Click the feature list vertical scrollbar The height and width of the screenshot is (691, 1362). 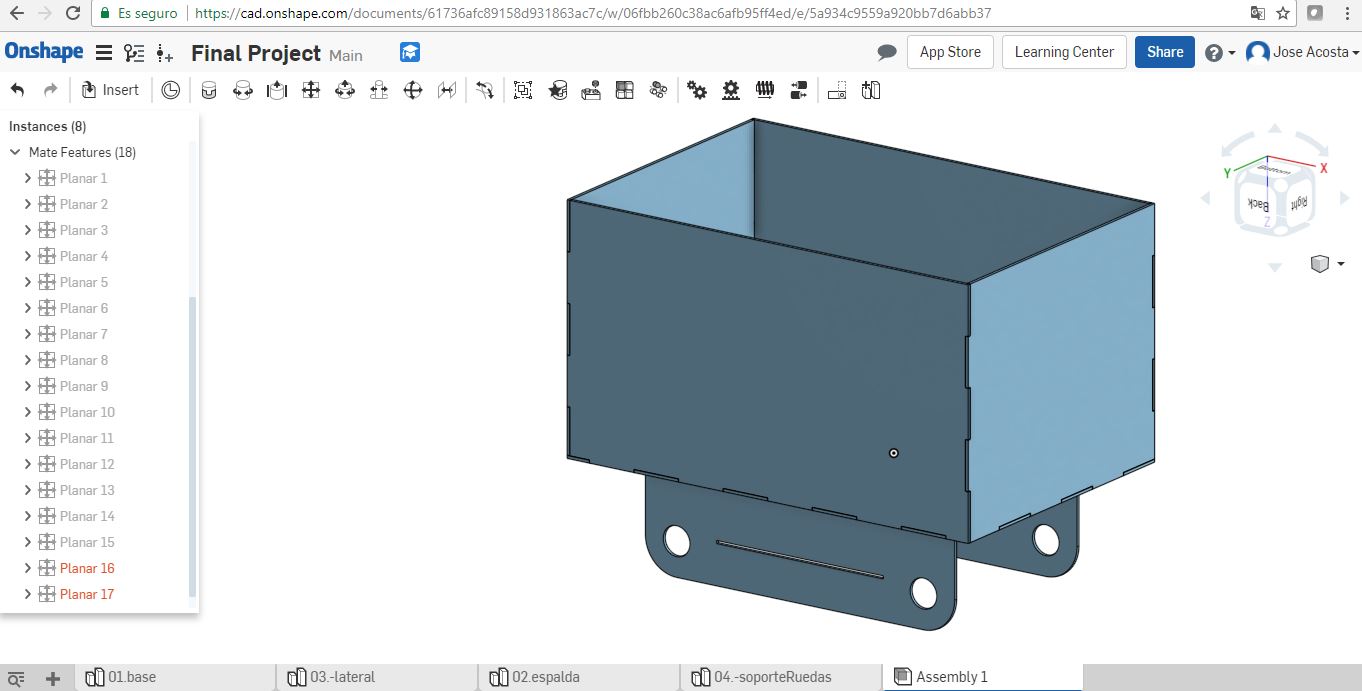tap(193, 445)
